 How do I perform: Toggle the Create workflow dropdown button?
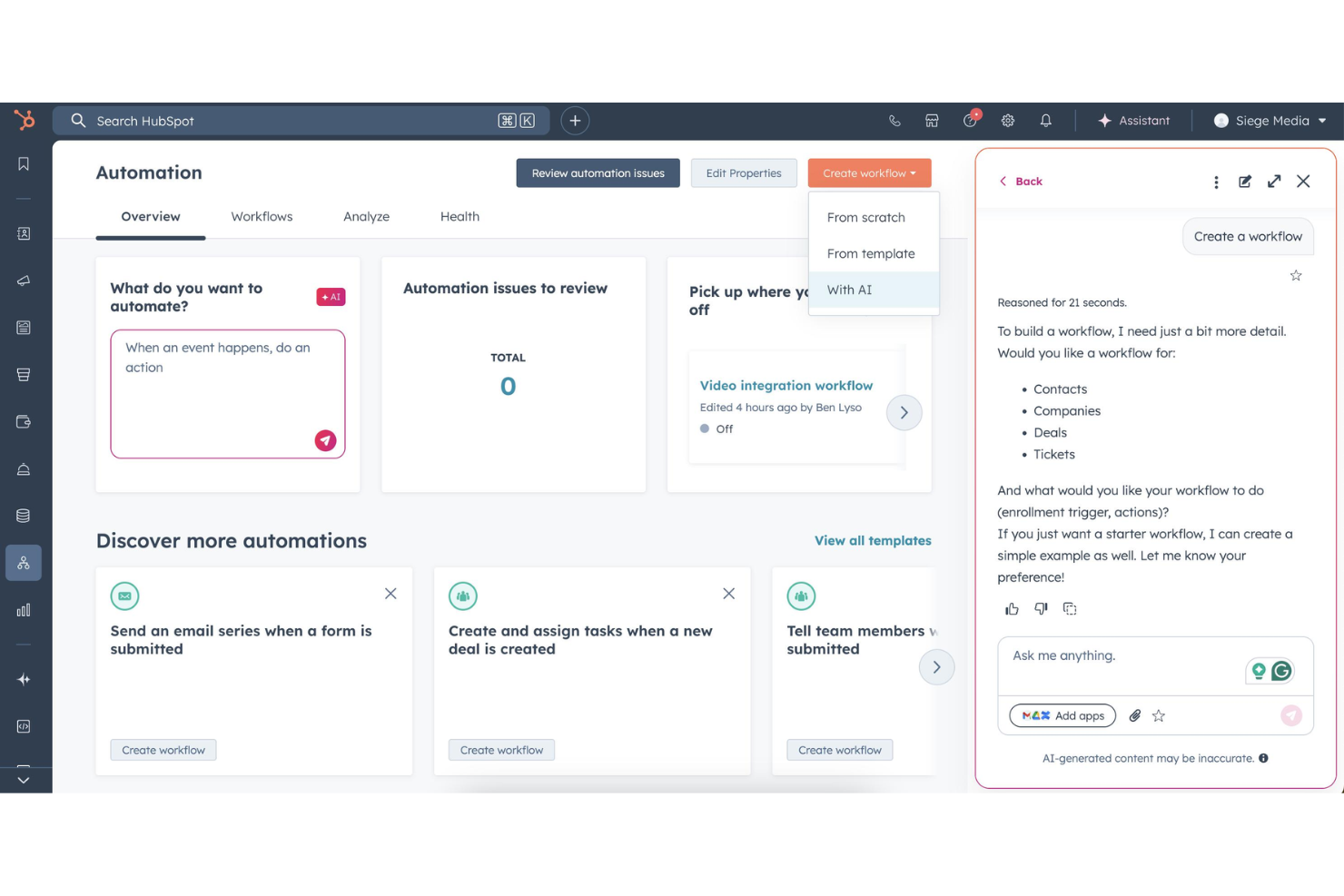click(869, 173)
